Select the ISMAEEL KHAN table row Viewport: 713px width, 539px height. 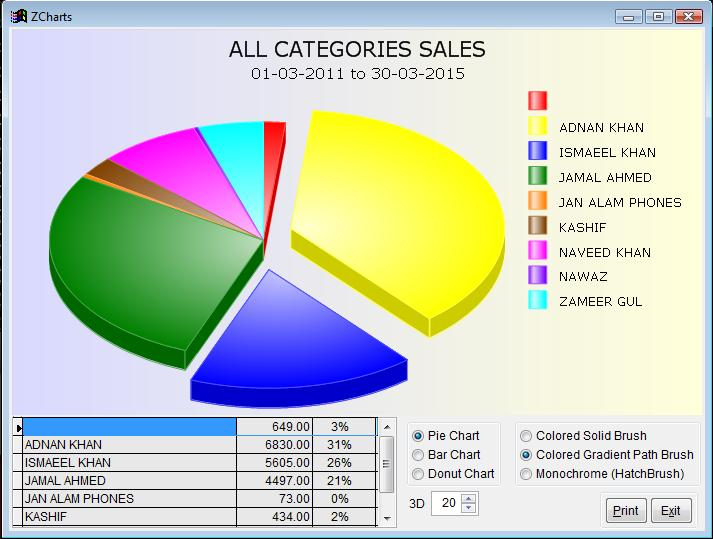click(x=196, y=463)
